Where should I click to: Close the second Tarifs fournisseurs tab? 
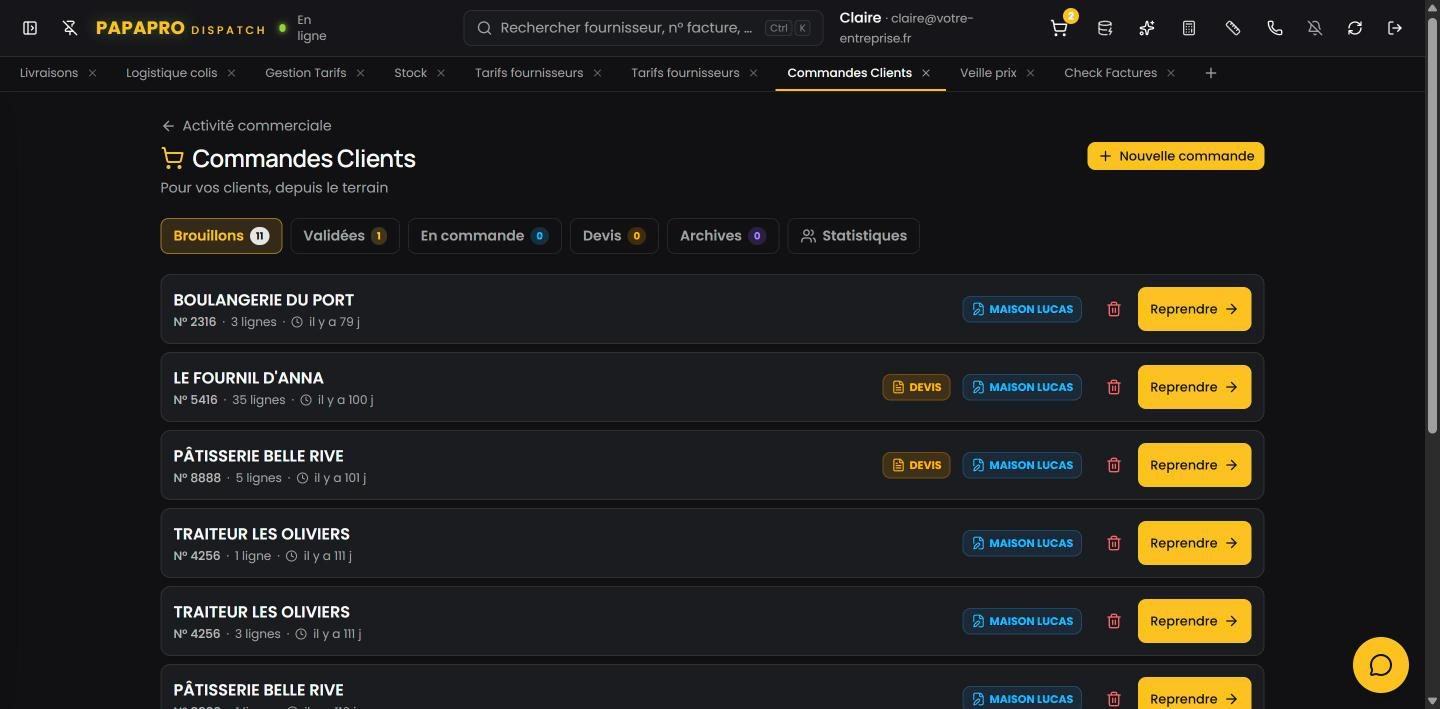click(753, 73)
